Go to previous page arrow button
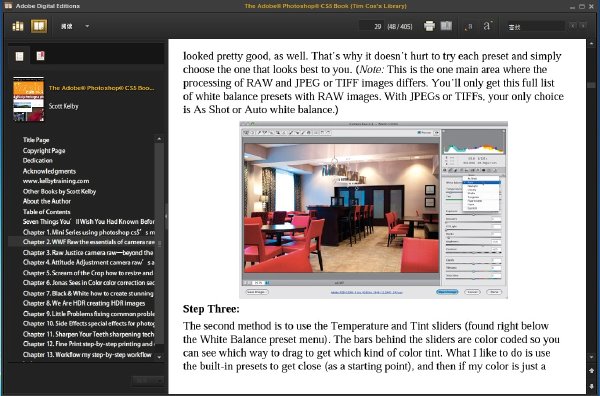The image size is (600, 396). [591, 370]
